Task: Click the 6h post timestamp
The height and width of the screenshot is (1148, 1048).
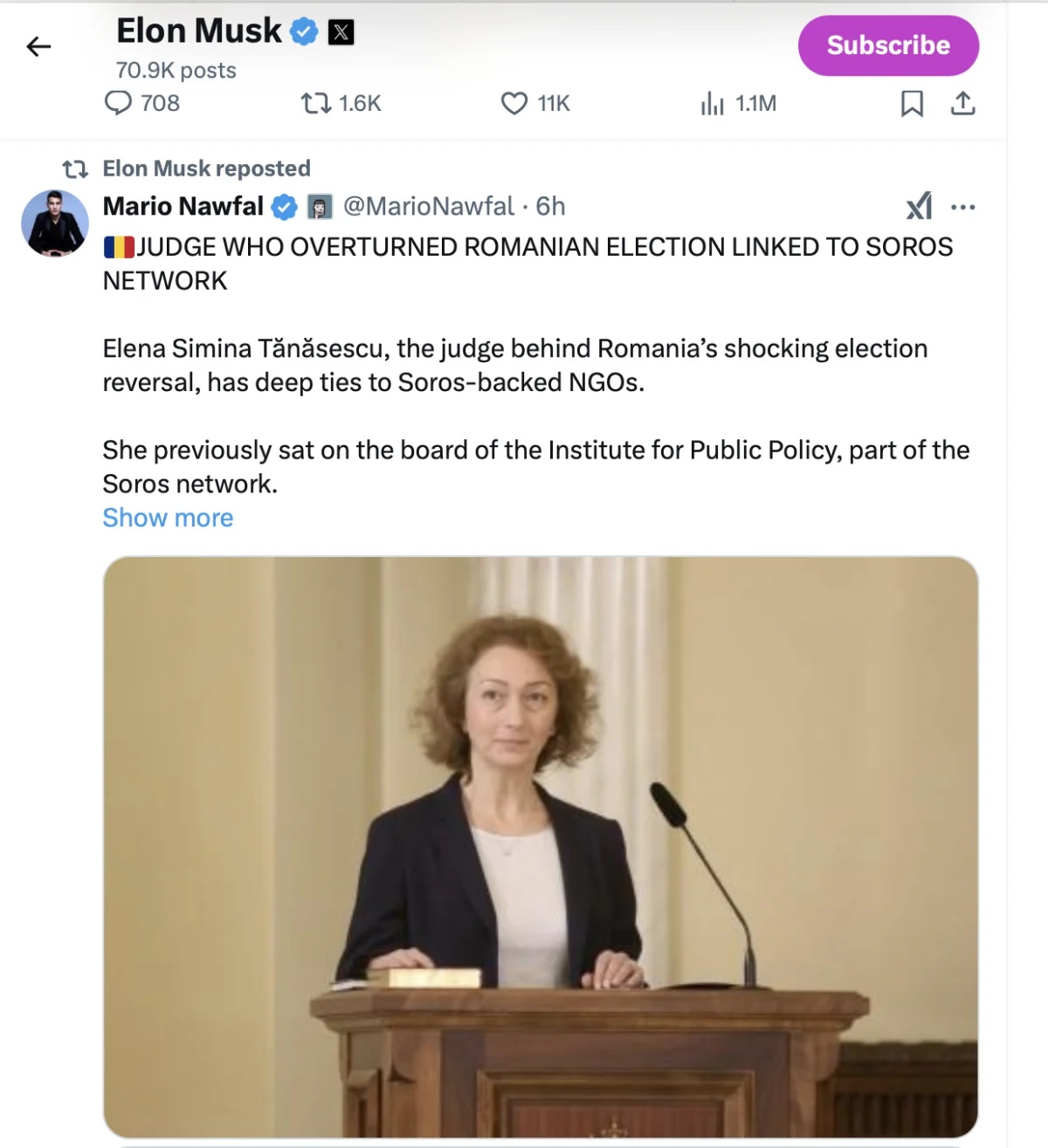Action: pyautogui.click(x=550, y=206)
